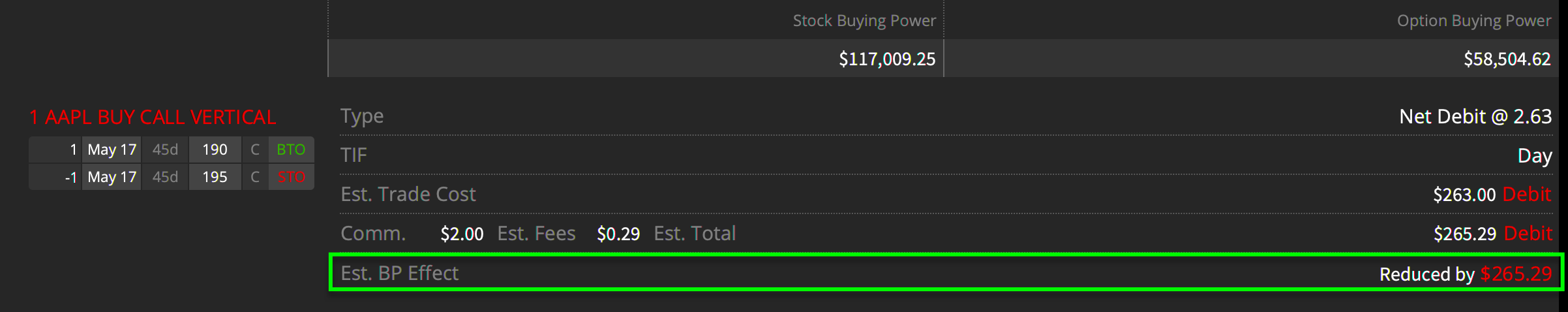The image size is (1568, 312).
Task: Click the BTO action on the 190 leg
Action: (290, 149)
